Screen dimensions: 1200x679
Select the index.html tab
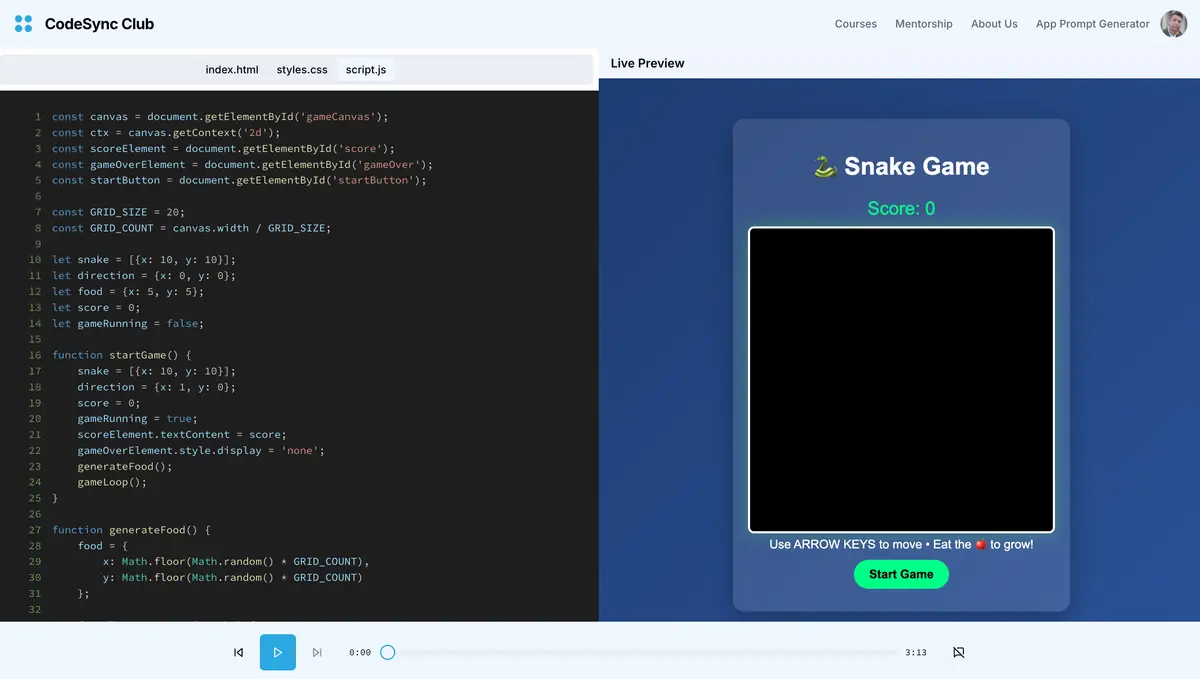pyautogui.click(x=231, y=70)
